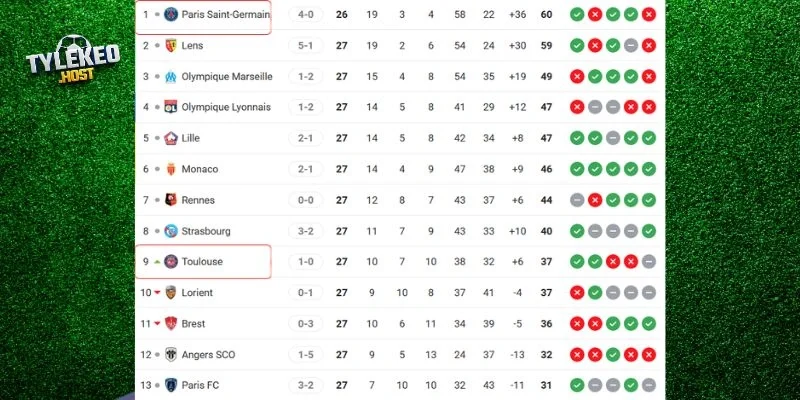
Task: Click the Paris FC club crest
Action: (x=171, y=385)
